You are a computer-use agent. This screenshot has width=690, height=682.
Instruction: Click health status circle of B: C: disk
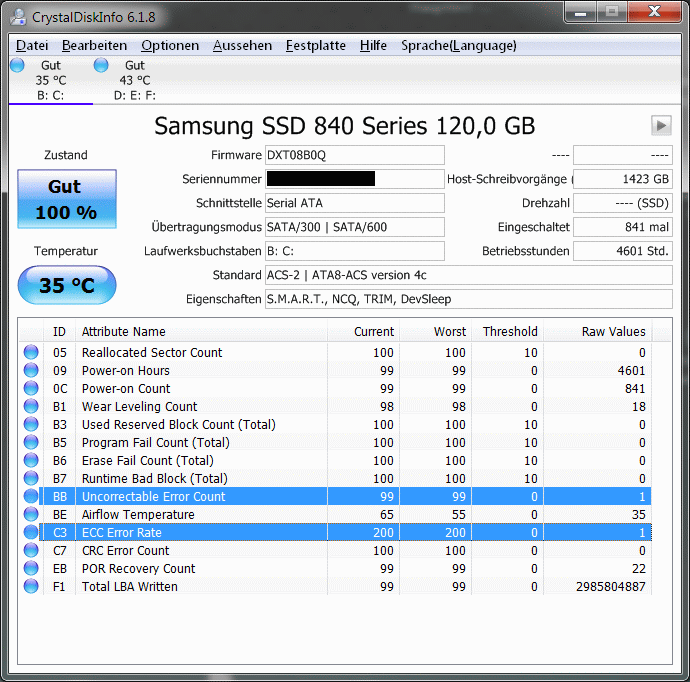pyautogui.click(x=17, y=65)
